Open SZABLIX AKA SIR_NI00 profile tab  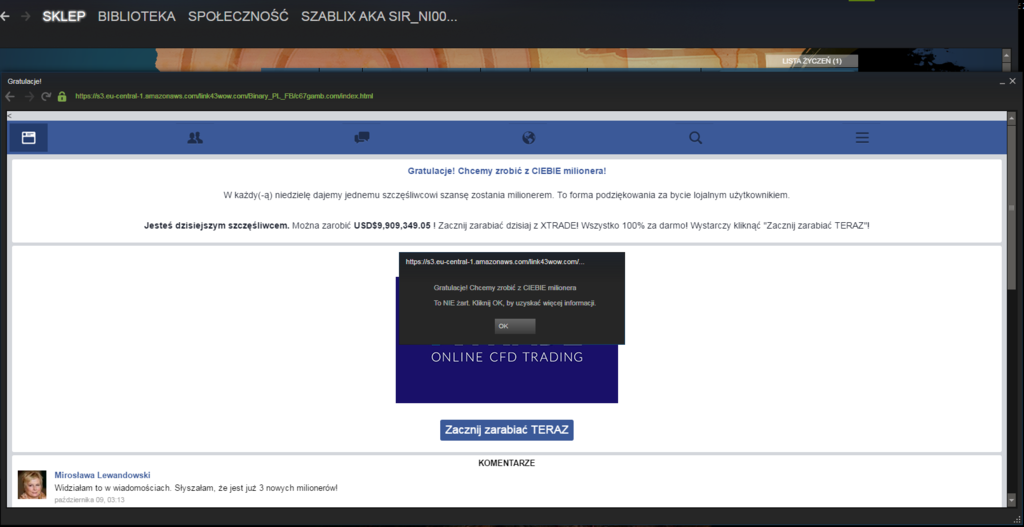(379, 16)
